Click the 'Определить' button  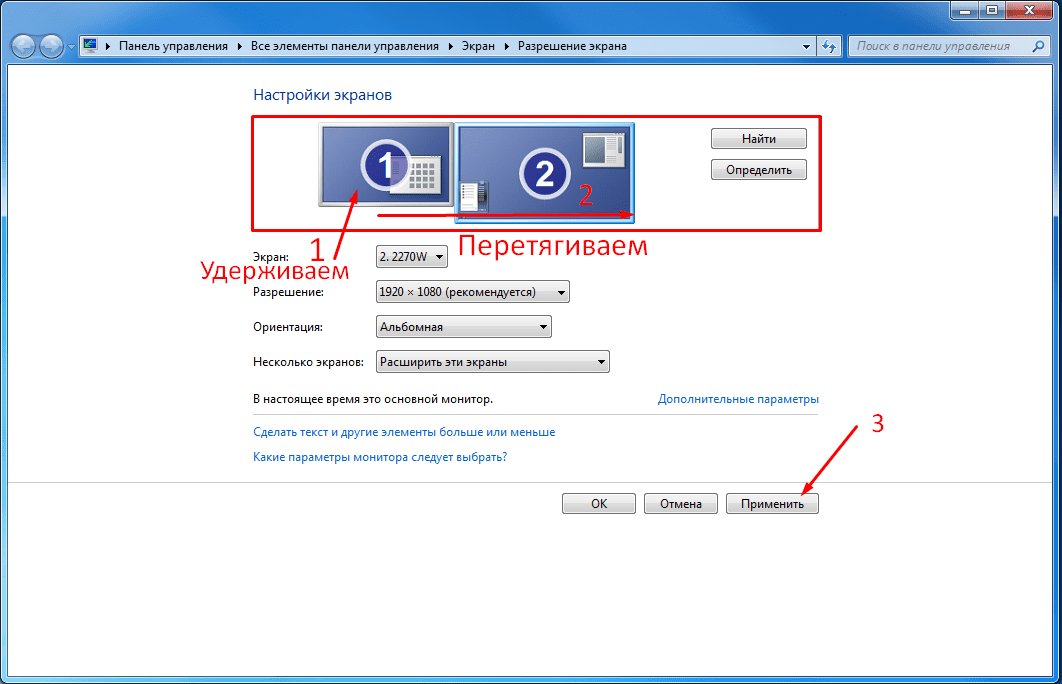[759, 170]
